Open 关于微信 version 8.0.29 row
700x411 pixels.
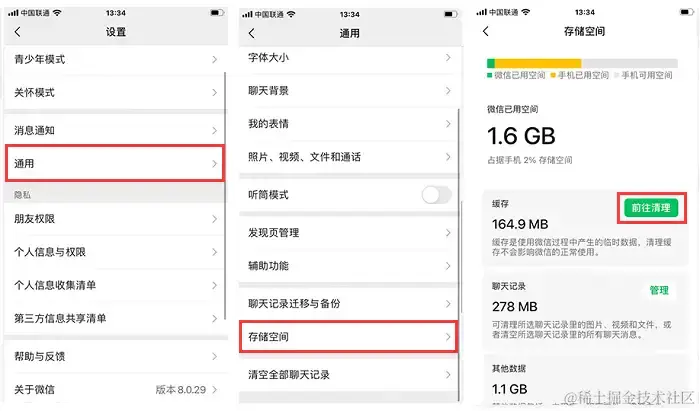tap(115, 390)
